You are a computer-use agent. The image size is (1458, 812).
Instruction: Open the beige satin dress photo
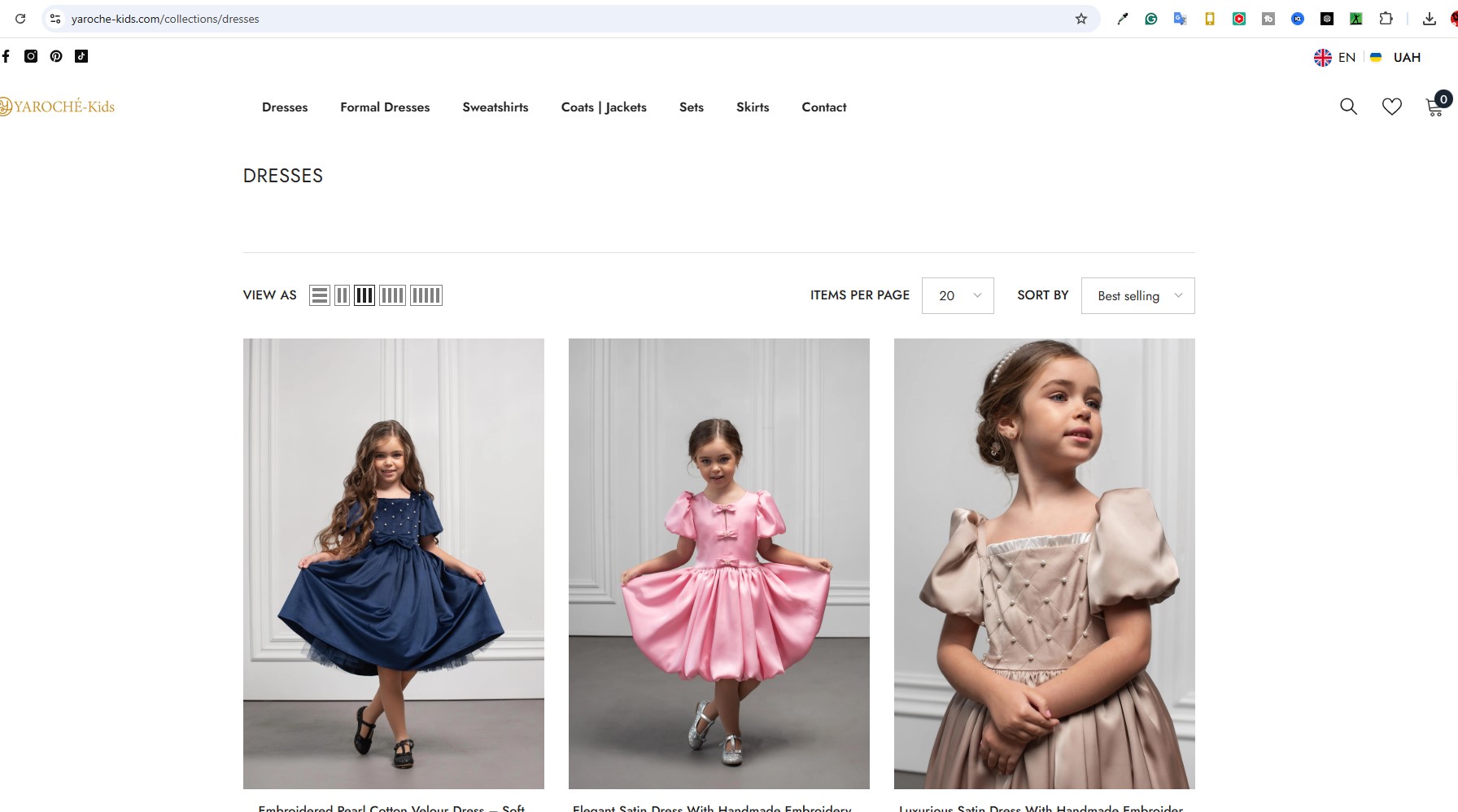click(1045, 564)
